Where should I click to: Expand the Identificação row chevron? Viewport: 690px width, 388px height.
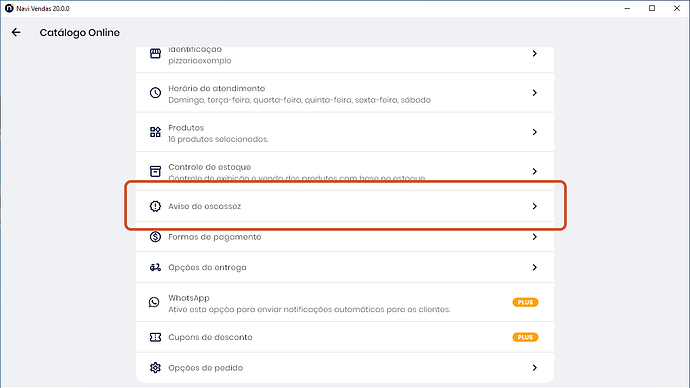(x=535, y=54)
